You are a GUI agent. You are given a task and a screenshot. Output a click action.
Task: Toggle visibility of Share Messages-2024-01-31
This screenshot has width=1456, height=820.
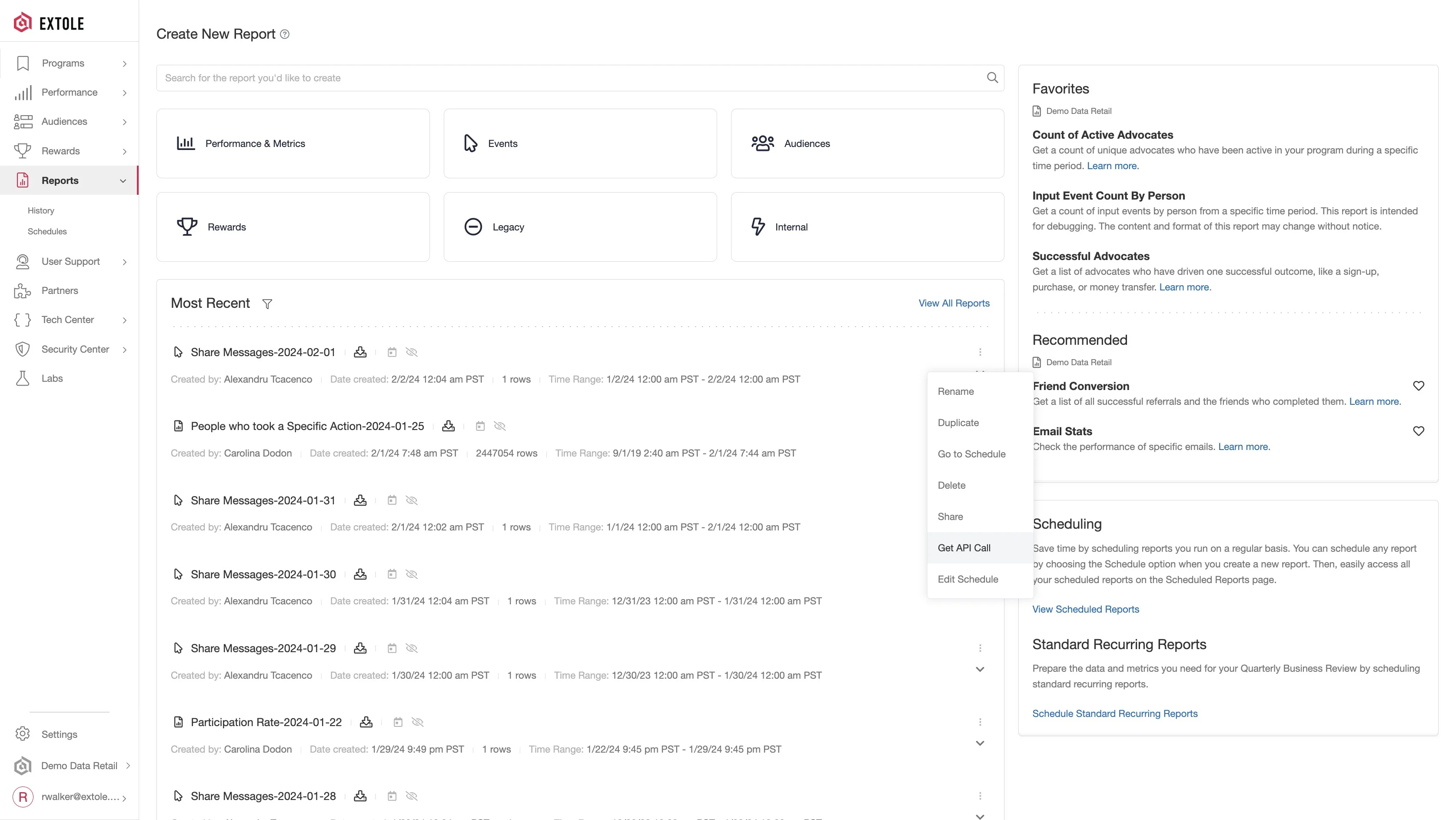click(412, 500)
